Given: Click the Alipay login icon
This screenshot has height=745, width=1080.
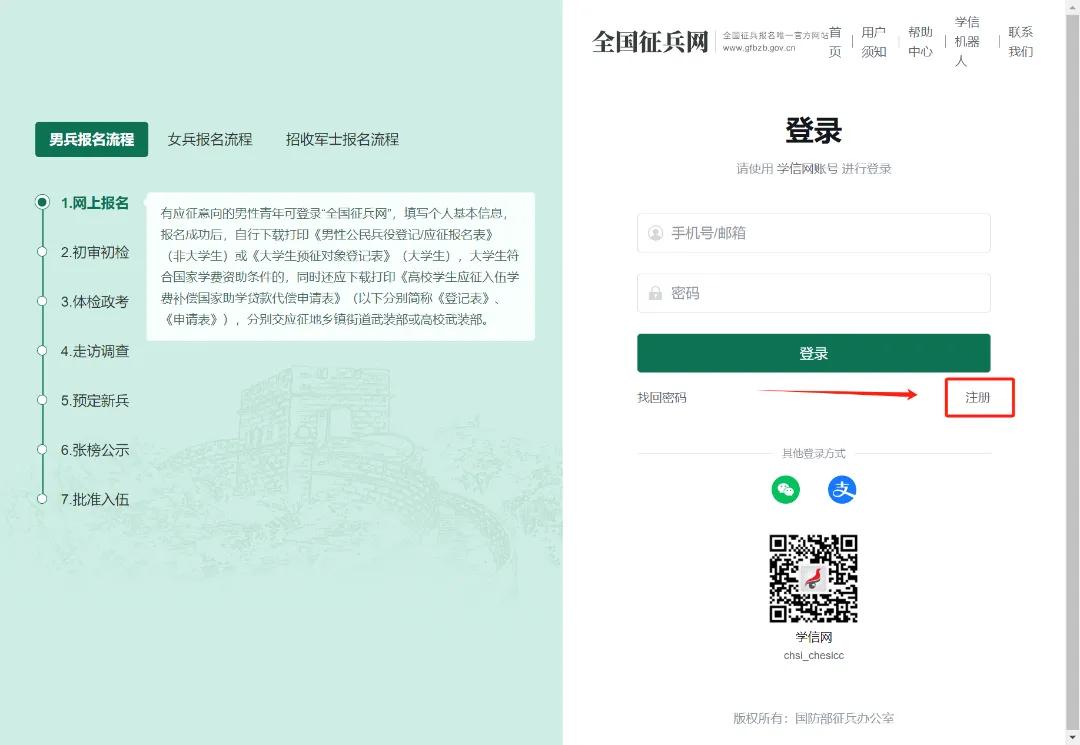Looking at the screenshot, I should [842, 490].
